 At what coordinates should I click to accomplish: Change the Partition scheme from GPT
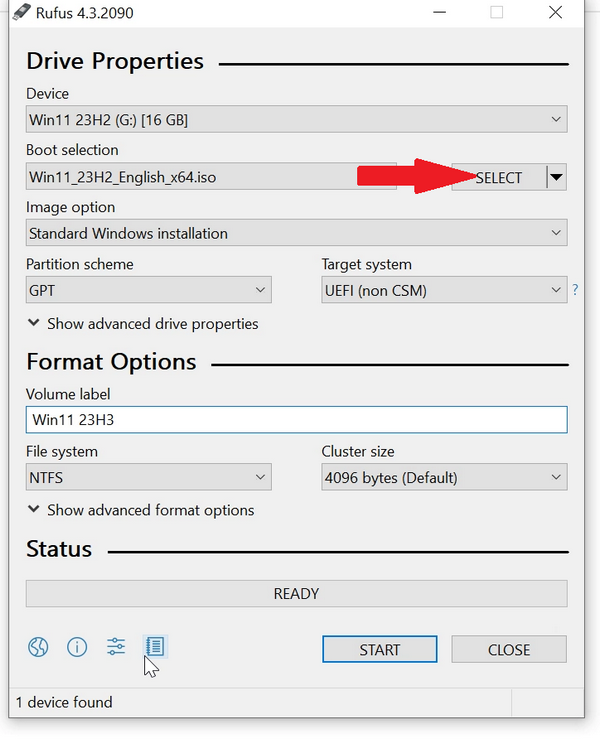click(148, 290)
